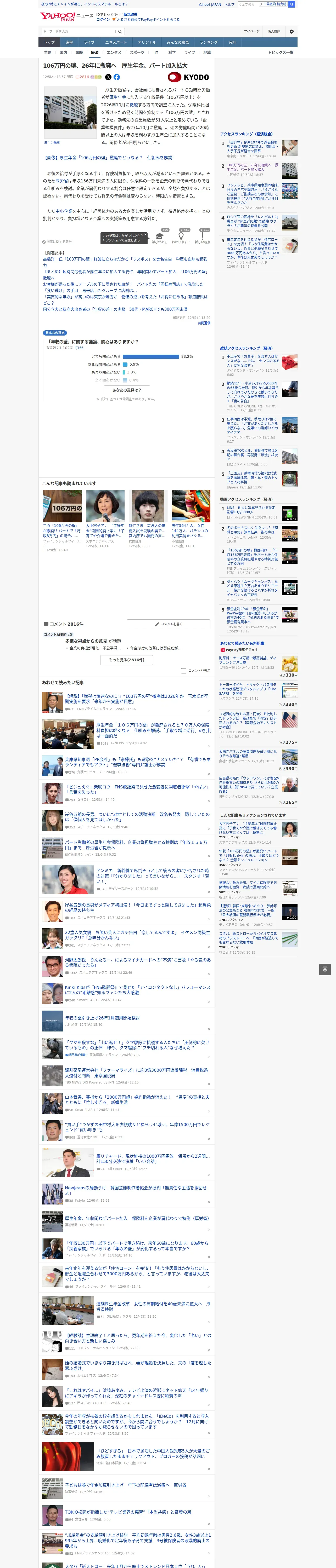Share the article on Facebook
The height and width of the screenshot is (1568, 336).
click(x=116, y=77)
